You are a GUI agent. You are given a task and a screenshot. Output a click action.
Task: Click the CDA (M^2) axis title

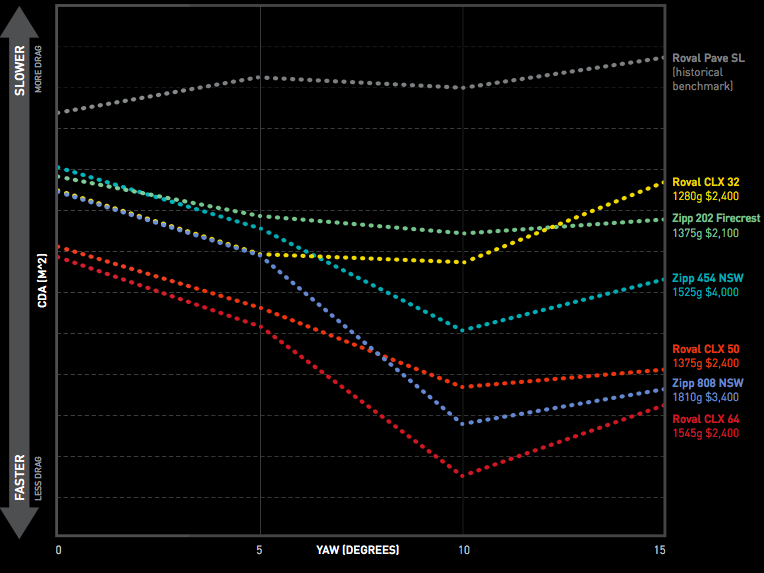(x=42, y=280)
